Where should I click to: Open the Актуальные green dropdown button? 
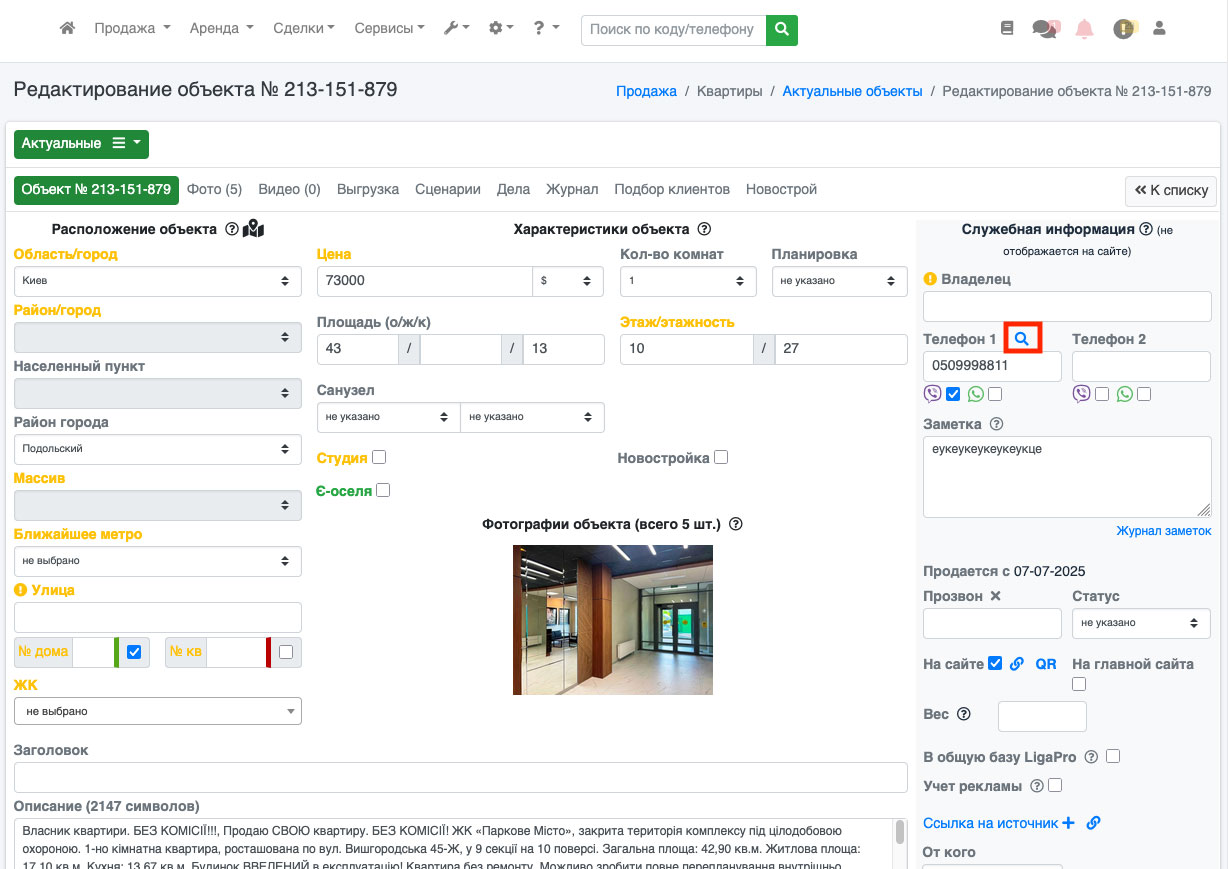(81, 143)
